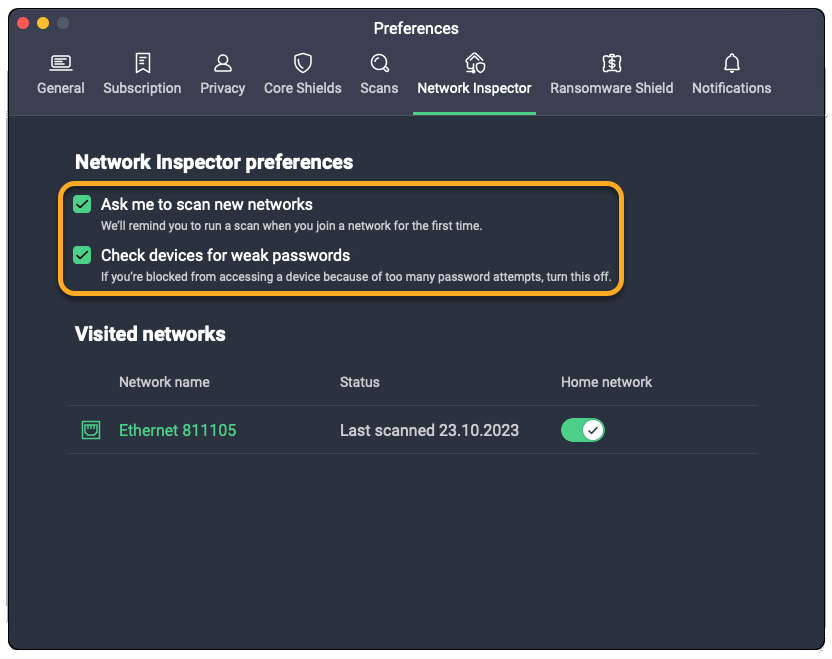Open the Ethernet 811105 network link
Viewport: 832px width, 659px height.
click(177, 431)
